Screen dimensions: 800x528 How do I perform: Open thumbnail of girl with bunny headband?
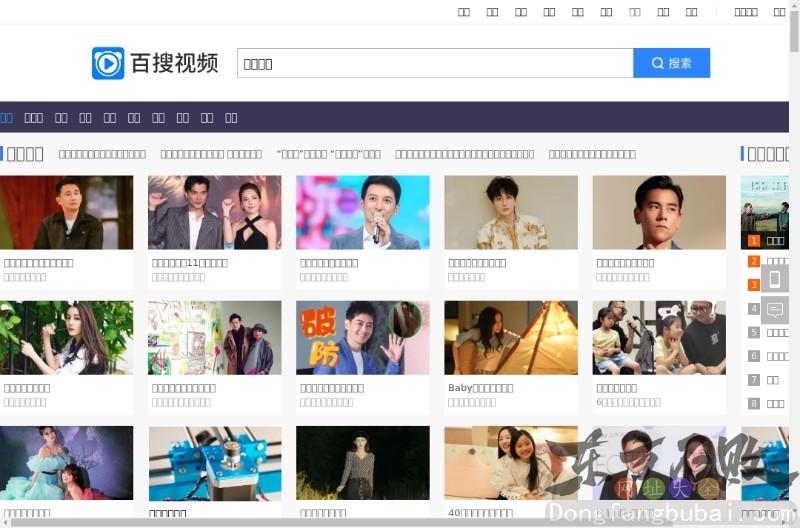(x=659, y=338)
